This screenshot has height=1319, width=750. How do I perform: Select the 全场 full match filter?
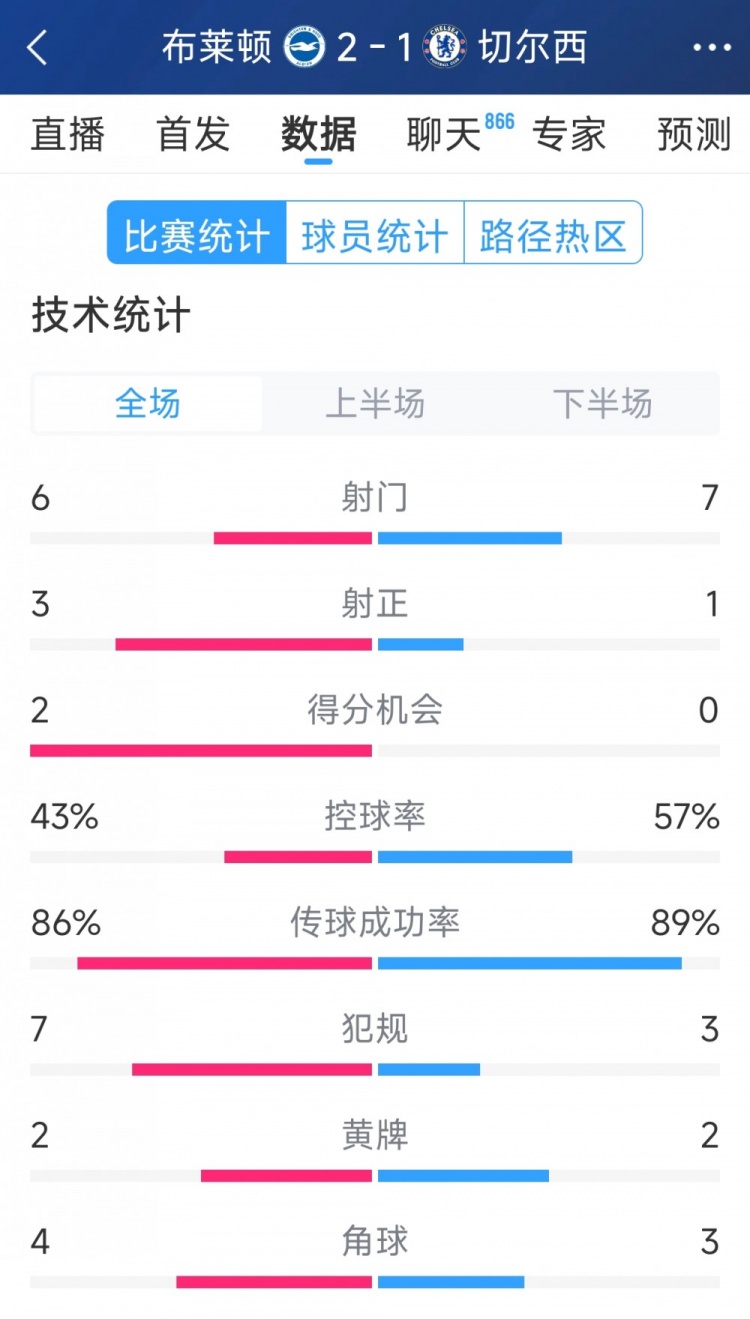tap(148, 404)
